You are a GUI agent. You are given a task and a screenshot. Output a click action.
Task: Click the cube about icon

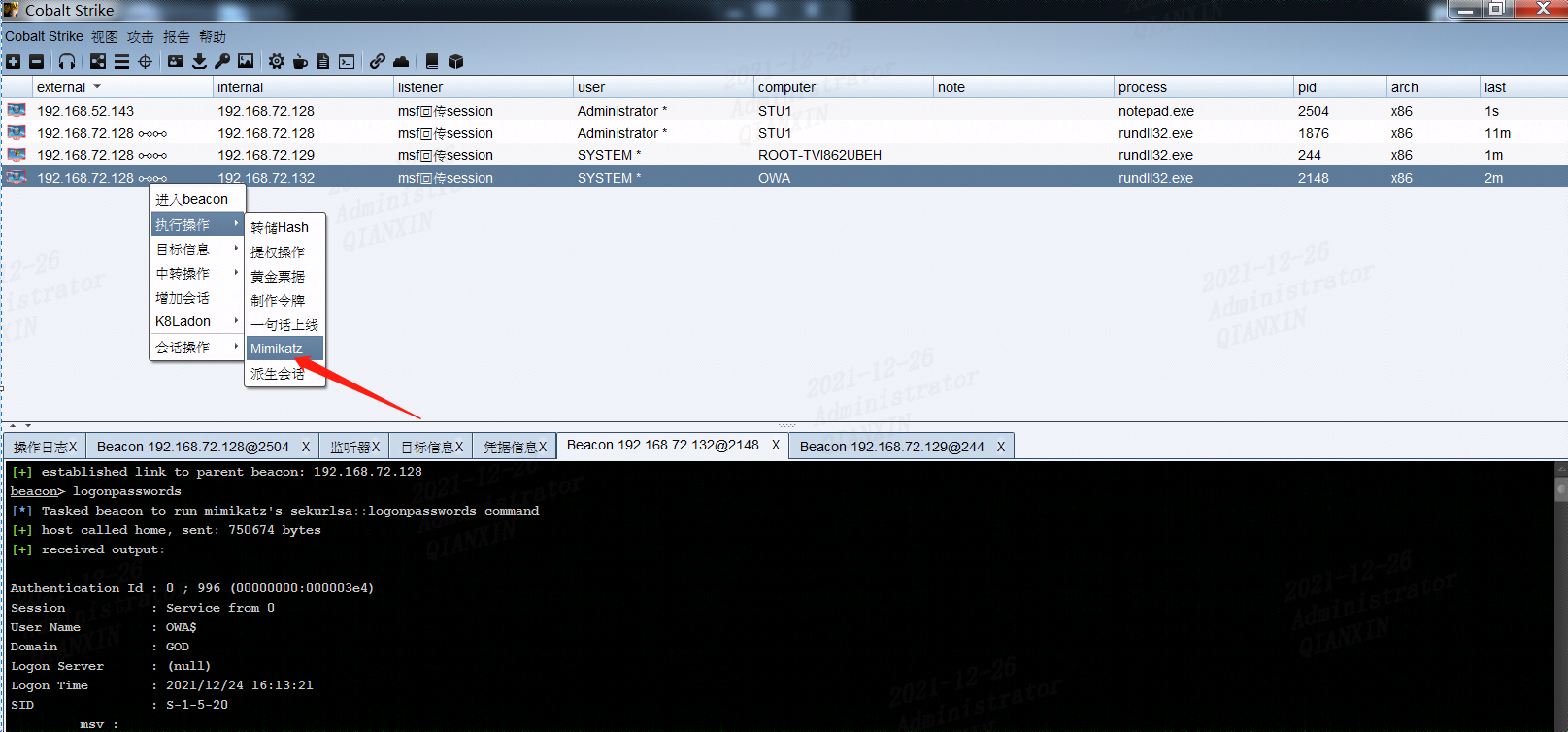point(455,61)
